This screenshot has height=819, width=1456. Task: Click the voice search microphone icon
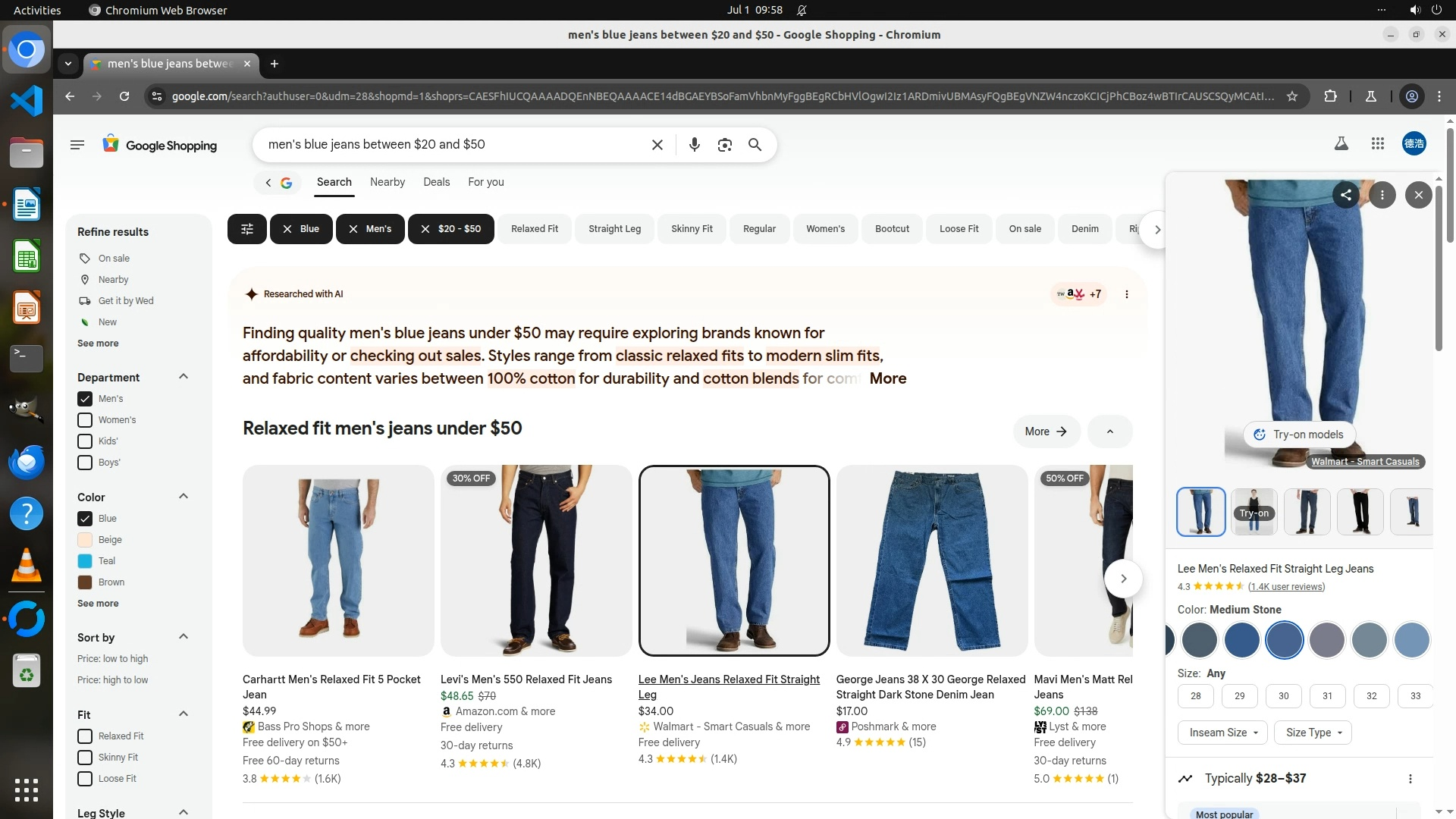click(694, 145)
